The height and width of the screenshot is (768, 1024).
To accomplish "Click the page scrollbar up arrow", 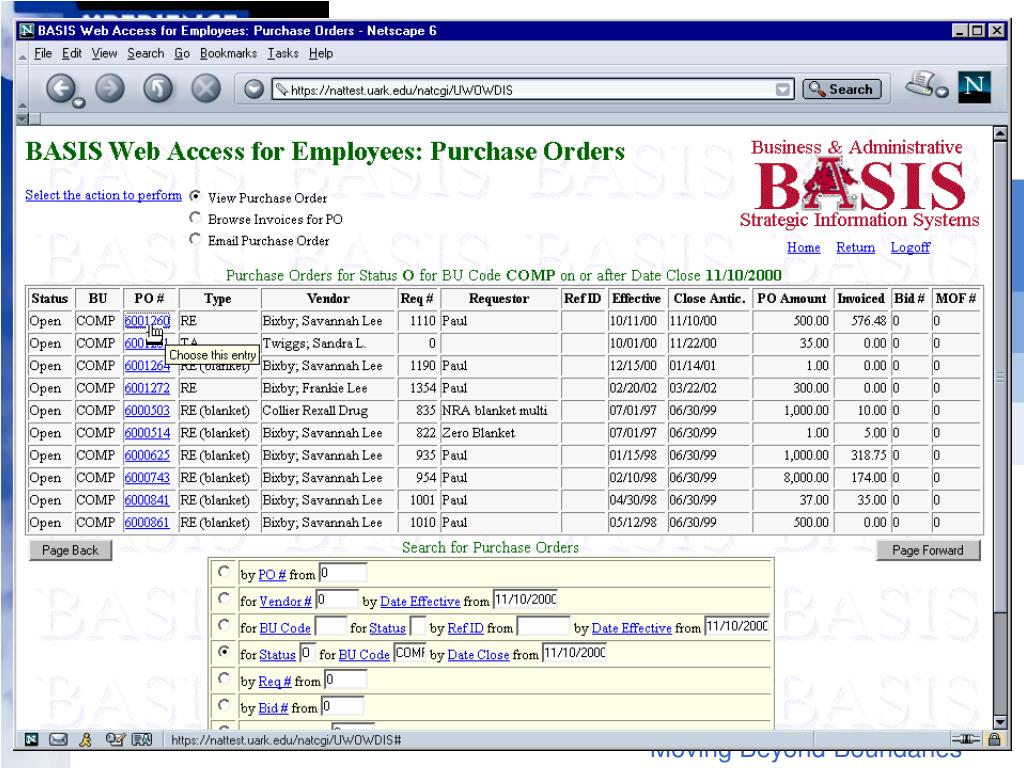I will (x=999, y=134).
